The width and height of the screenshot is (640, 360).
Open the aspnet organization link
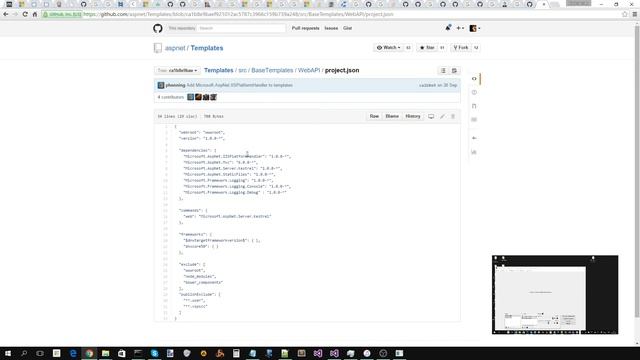175,48
